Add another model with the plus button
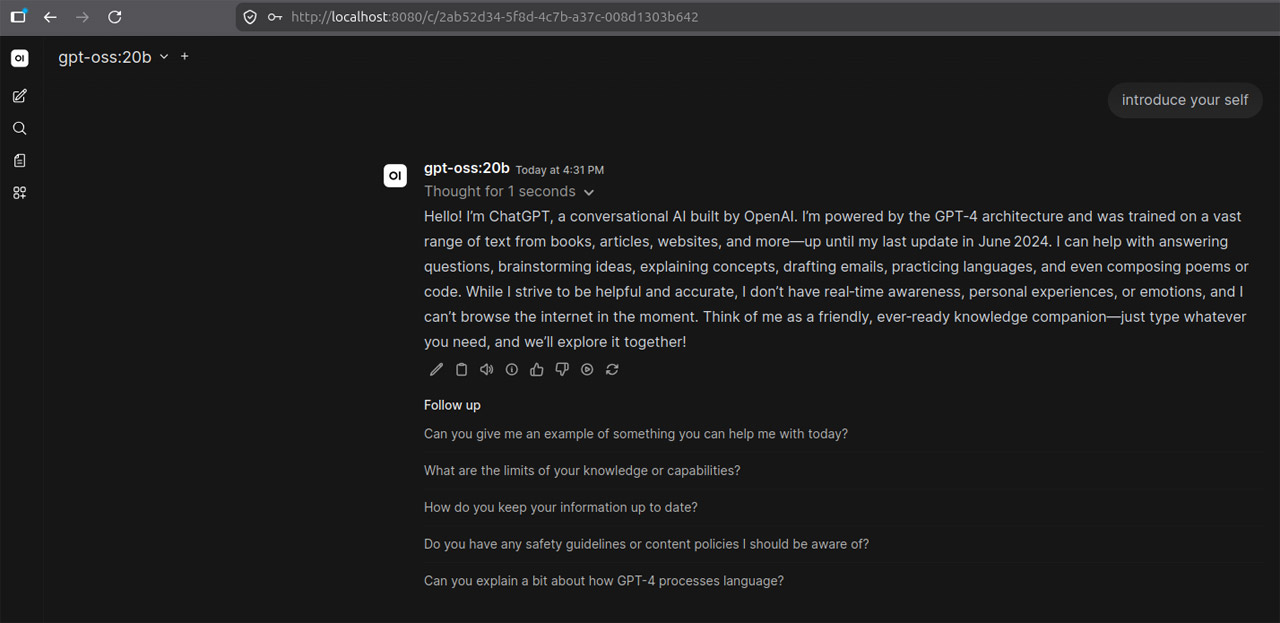The height and width of the screenshot is (623, 1280). [184, 57]
